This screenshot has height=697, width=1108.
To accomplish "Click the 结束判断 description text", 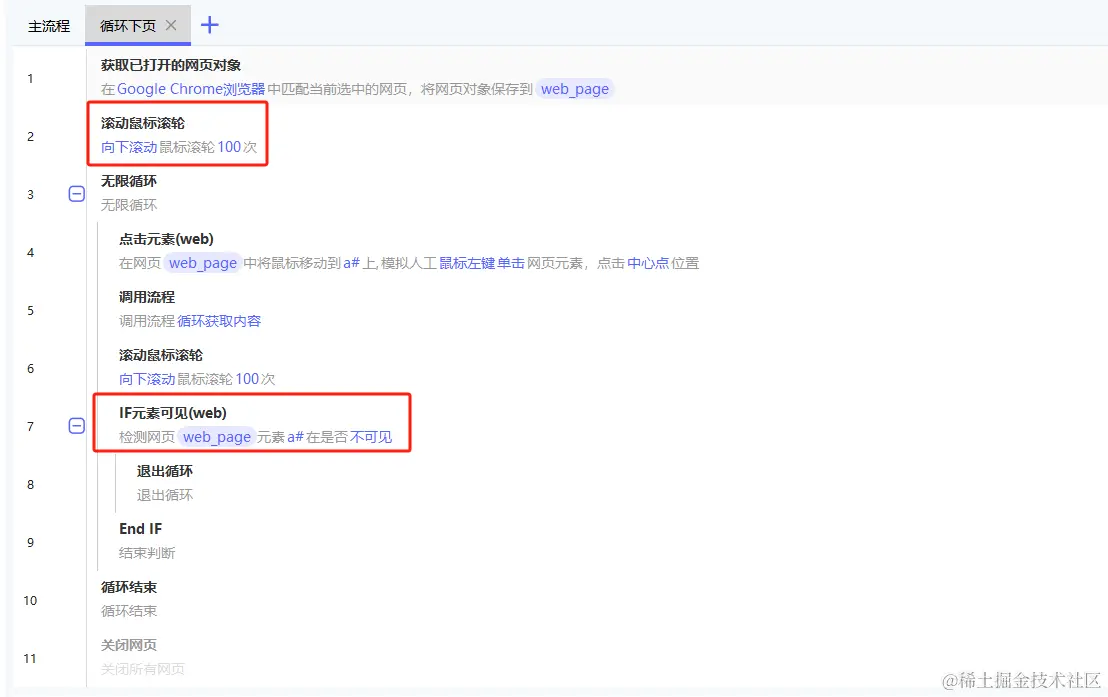I will coord(147,553).
